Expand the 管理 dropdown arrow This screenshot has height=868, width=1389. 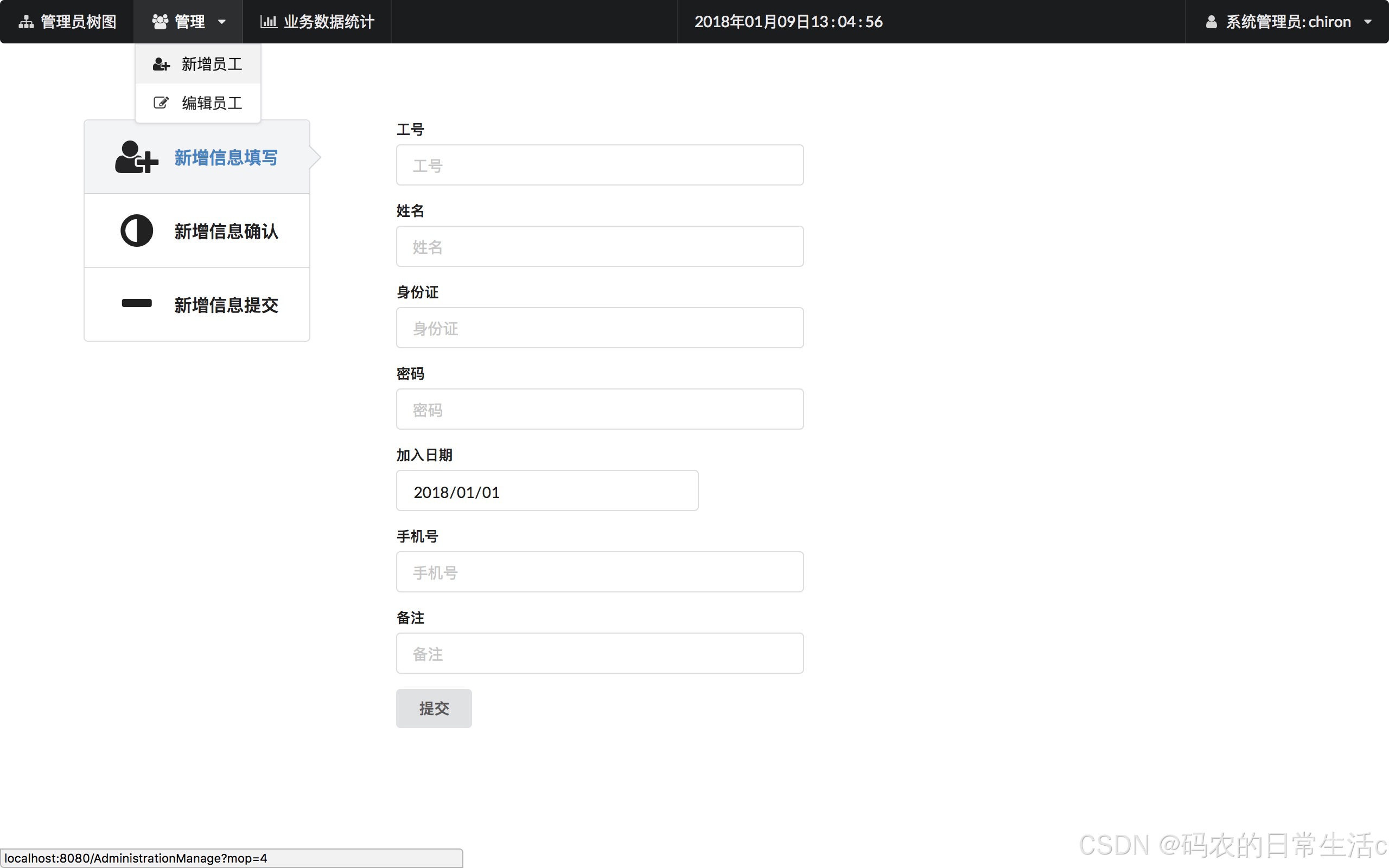tap(222, 22)
